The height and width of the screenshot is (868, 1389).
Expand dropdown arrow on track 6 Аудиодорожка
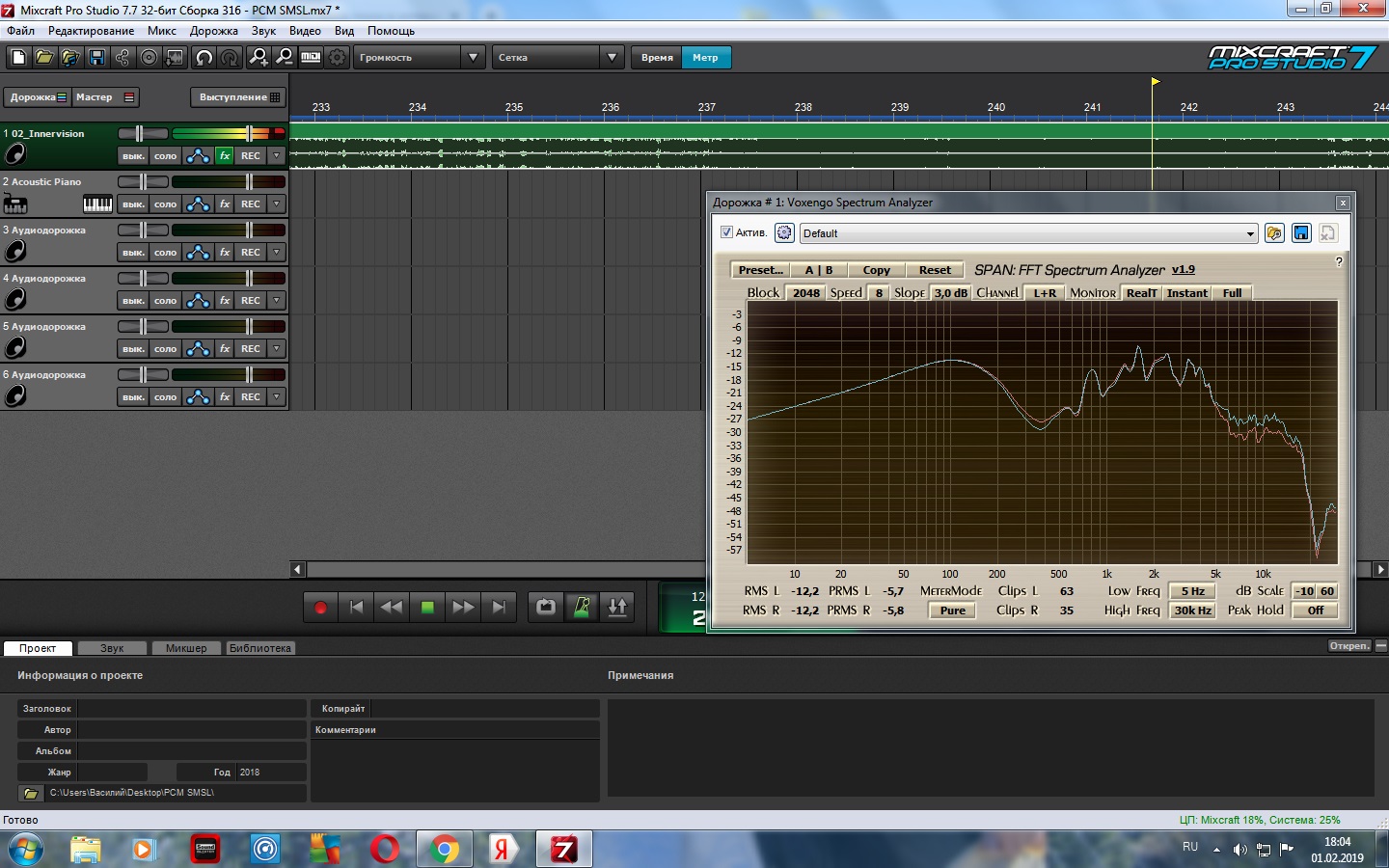[277, 396]
